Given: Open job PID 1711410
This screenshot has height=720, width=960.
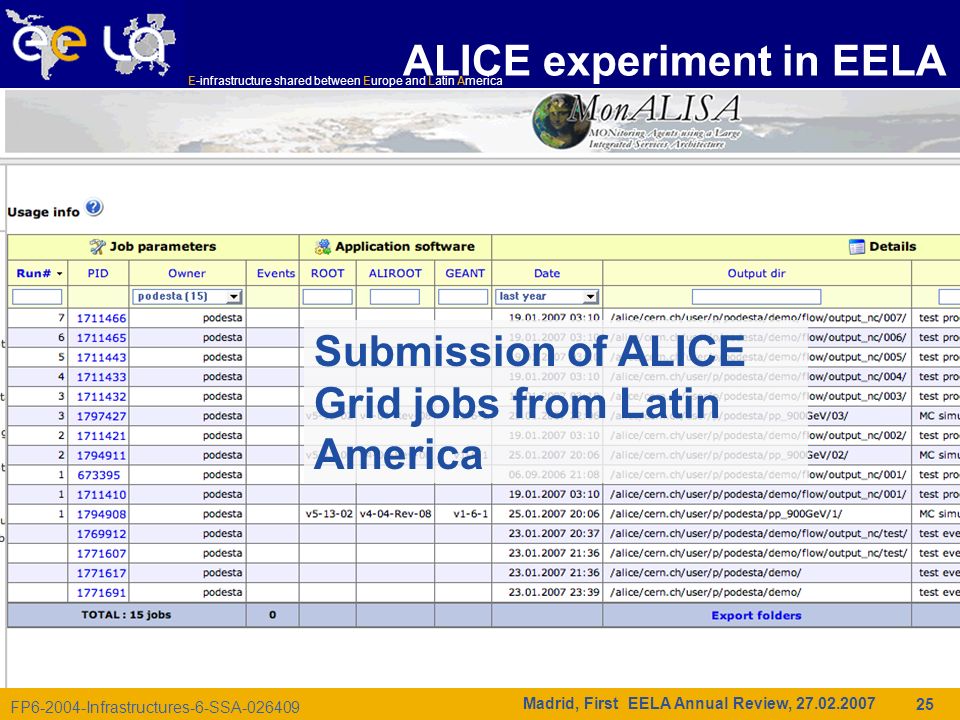Looking at the screenshot, I should click(x=101, y=494).
